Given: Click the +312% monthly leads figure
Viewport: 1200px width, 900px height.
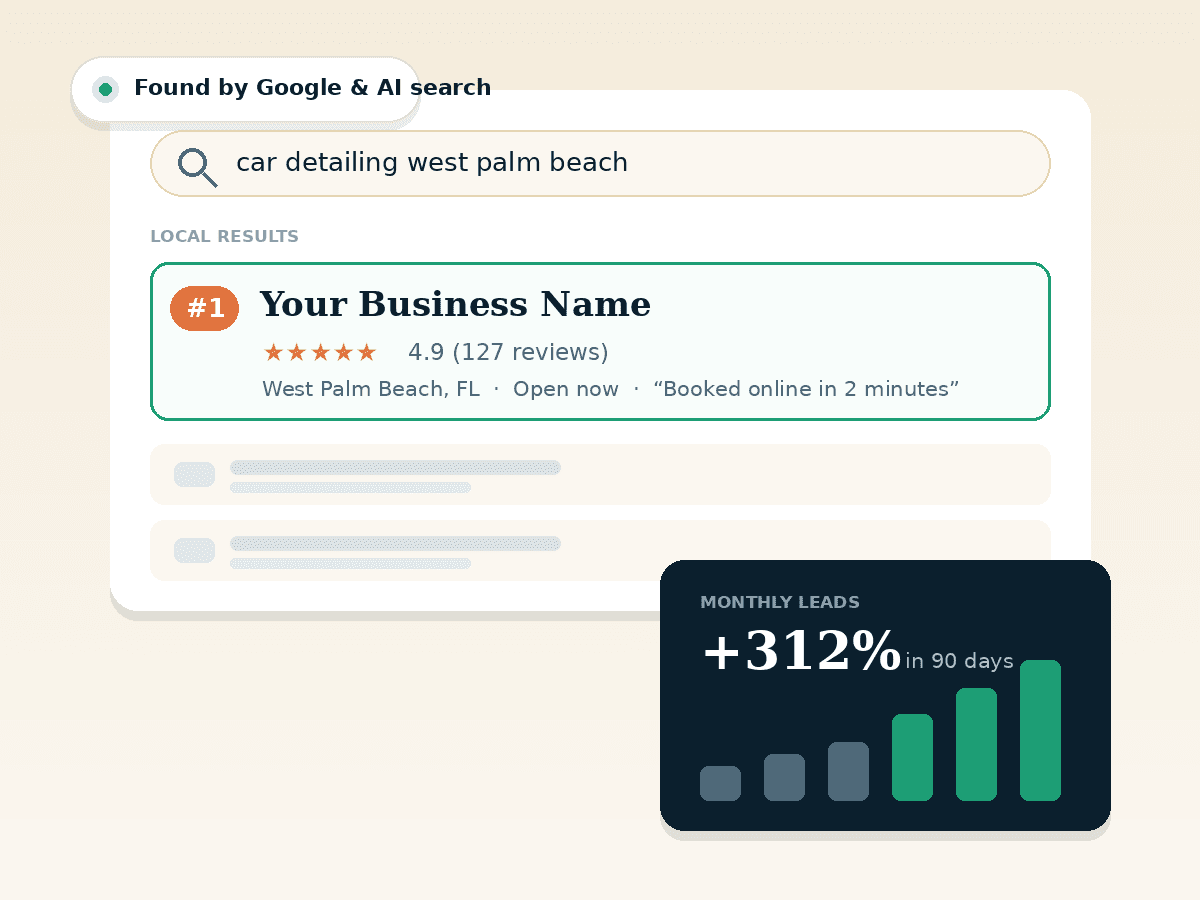Looking at the screenshot, I should 801,651.
